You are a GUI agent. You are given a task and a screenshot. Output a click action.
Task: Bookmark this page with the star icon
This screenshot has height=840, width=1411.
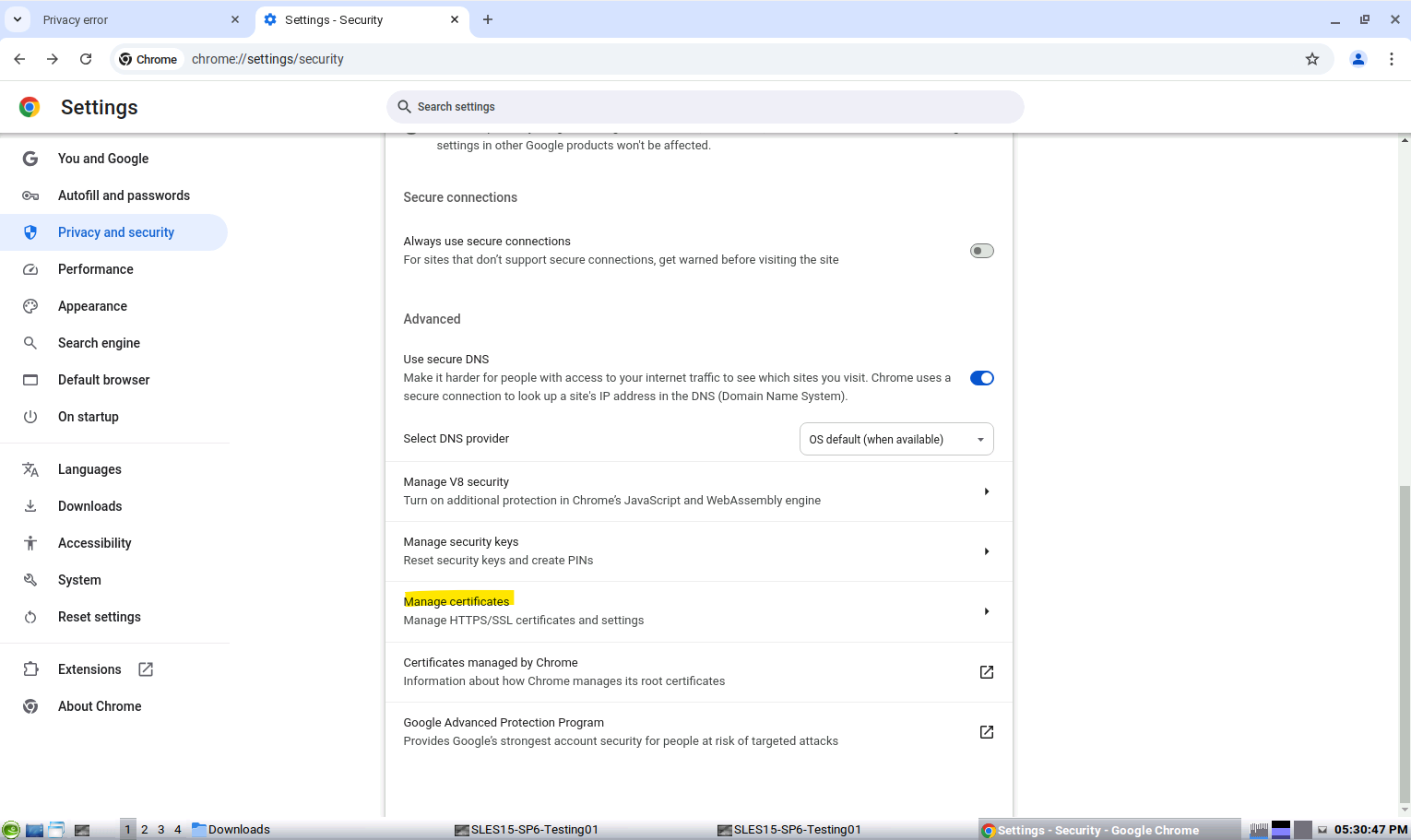[x=1312, y=59]
